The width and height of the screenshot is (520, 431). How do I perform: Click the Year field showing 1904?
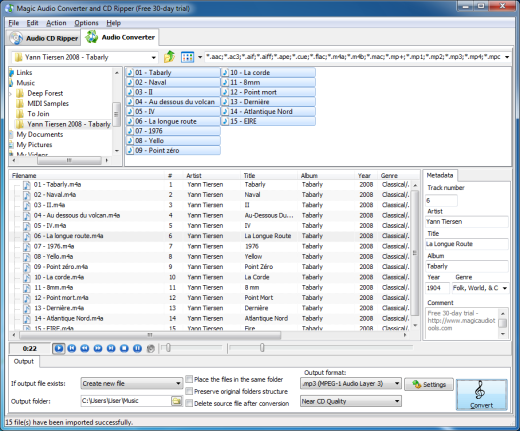[x=437, y=288]
